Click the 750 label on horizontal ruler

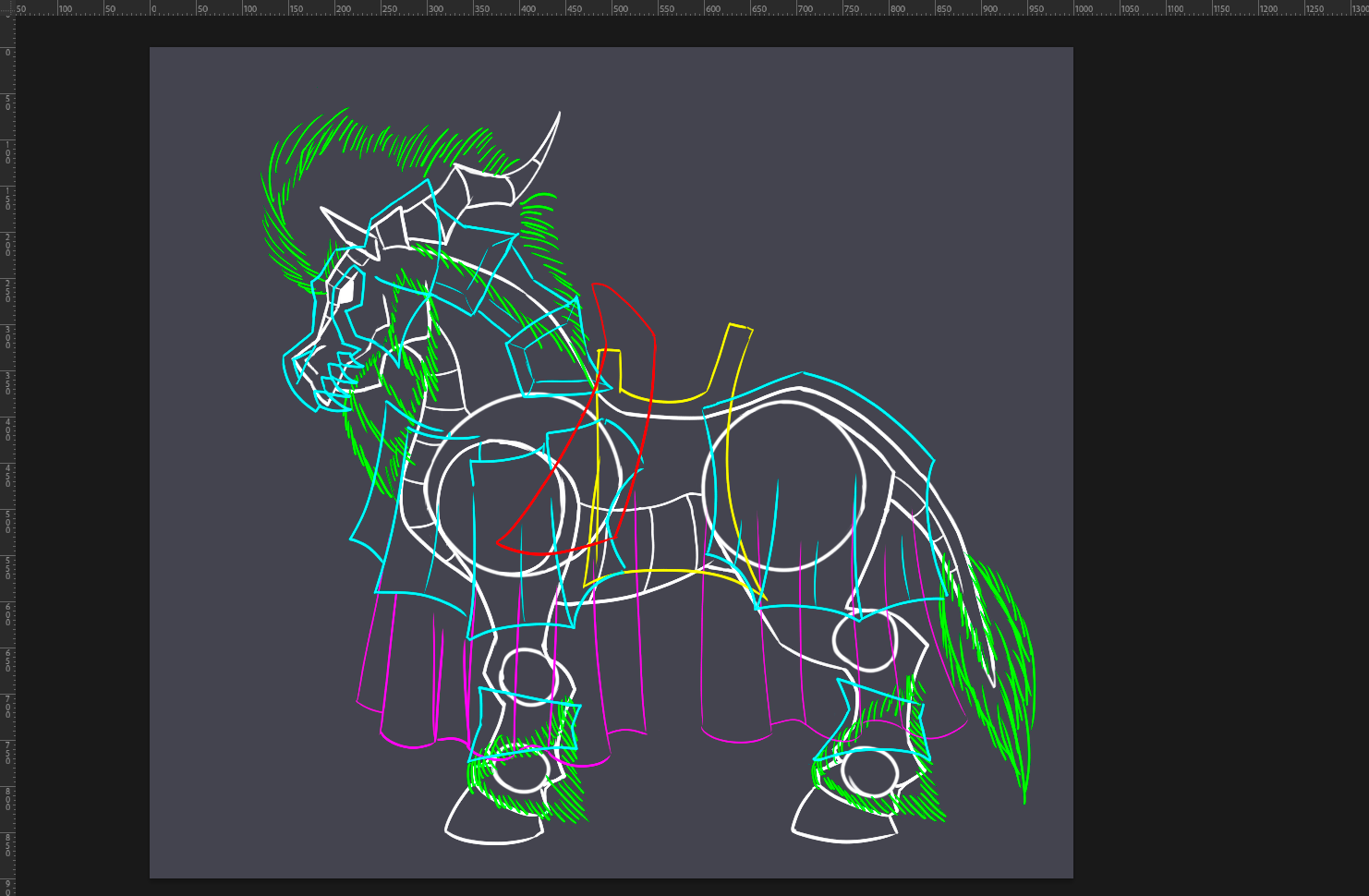pyautogui.click(x=852, y=9)
